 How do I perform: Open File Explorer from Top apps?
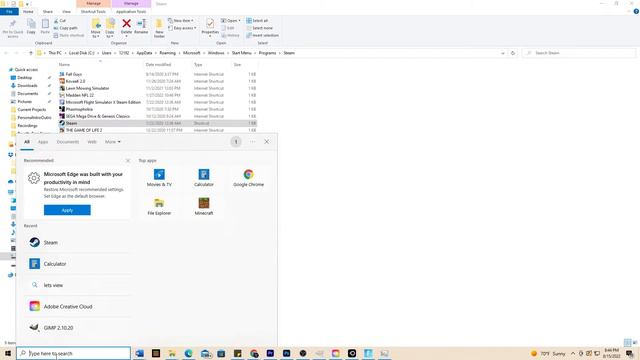point(159,207)
